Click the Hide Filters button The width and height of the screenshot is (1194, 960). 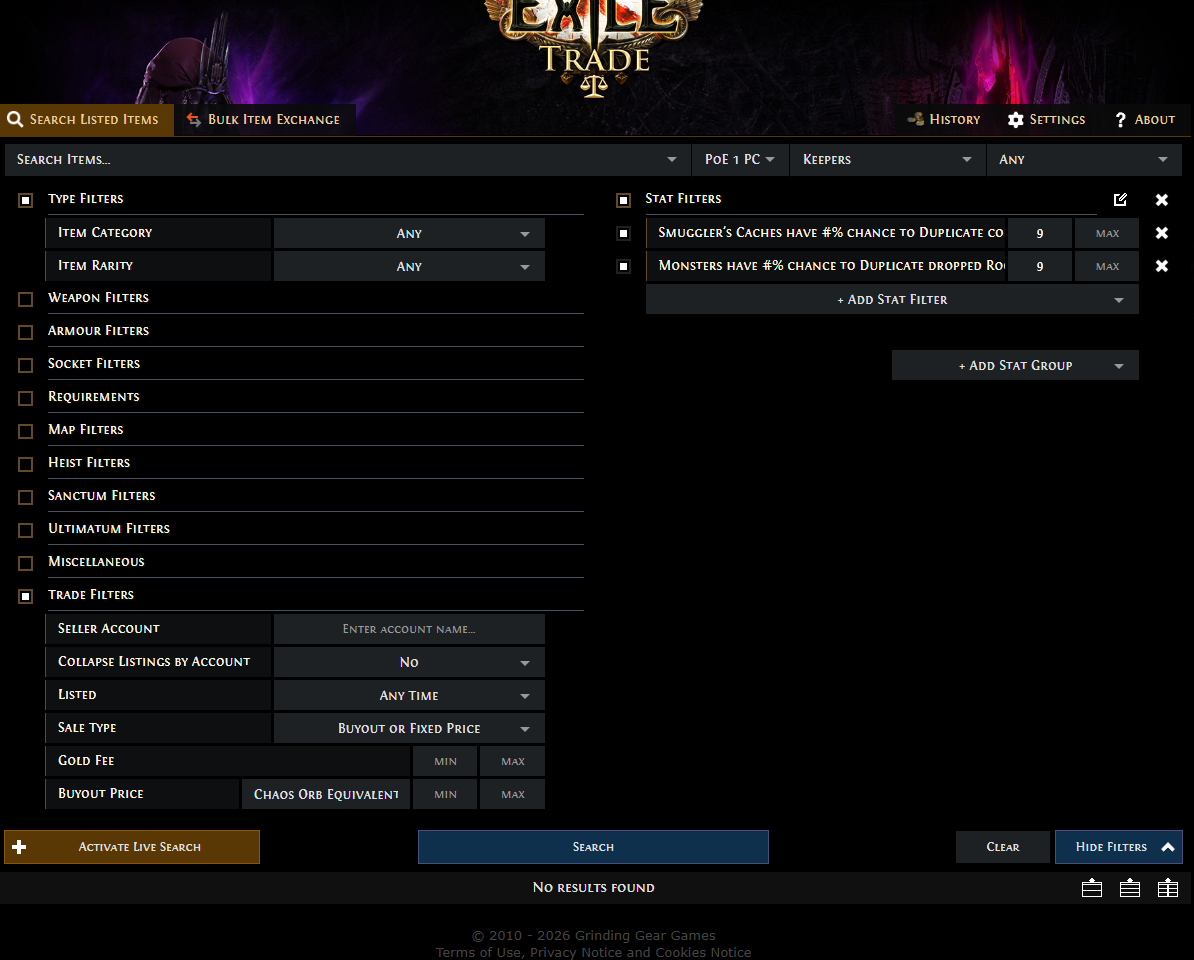click(x=1119, y=847)
